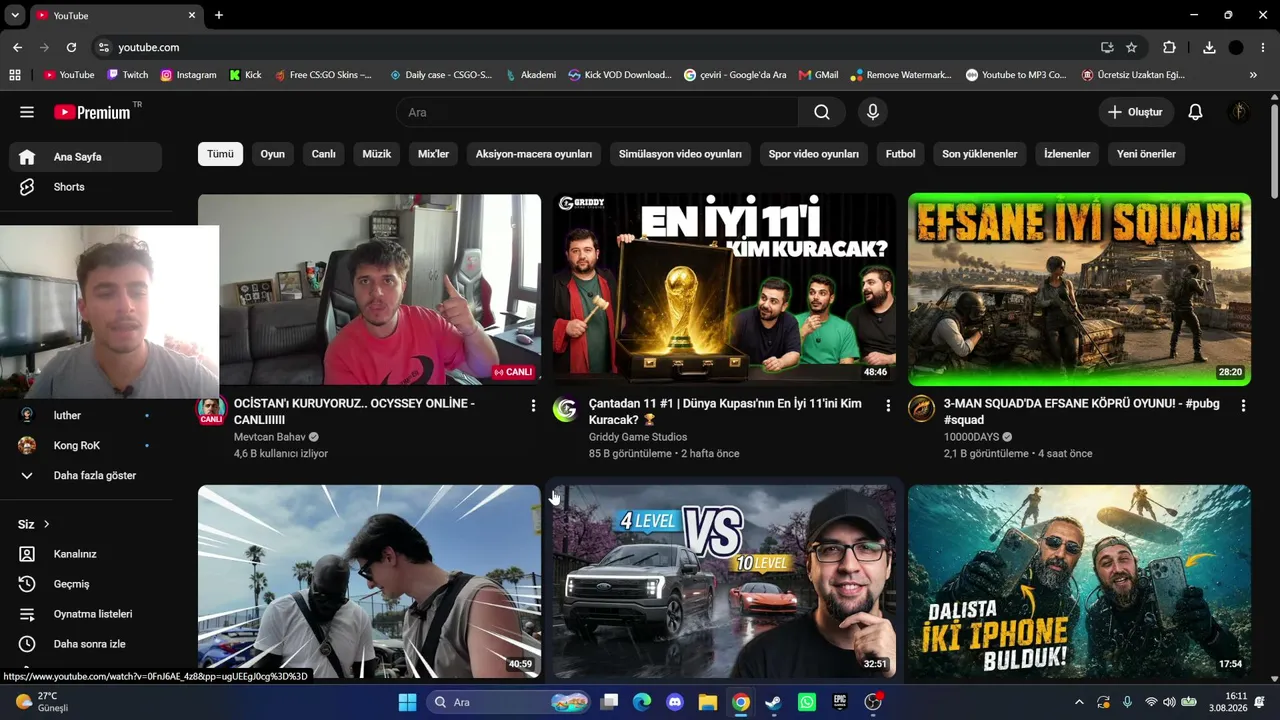Image resolution: width=1280 pixels, height=720 pixels.
Task: Open Mevtcan Bahav channel avatar
Action: coord(211,410)
